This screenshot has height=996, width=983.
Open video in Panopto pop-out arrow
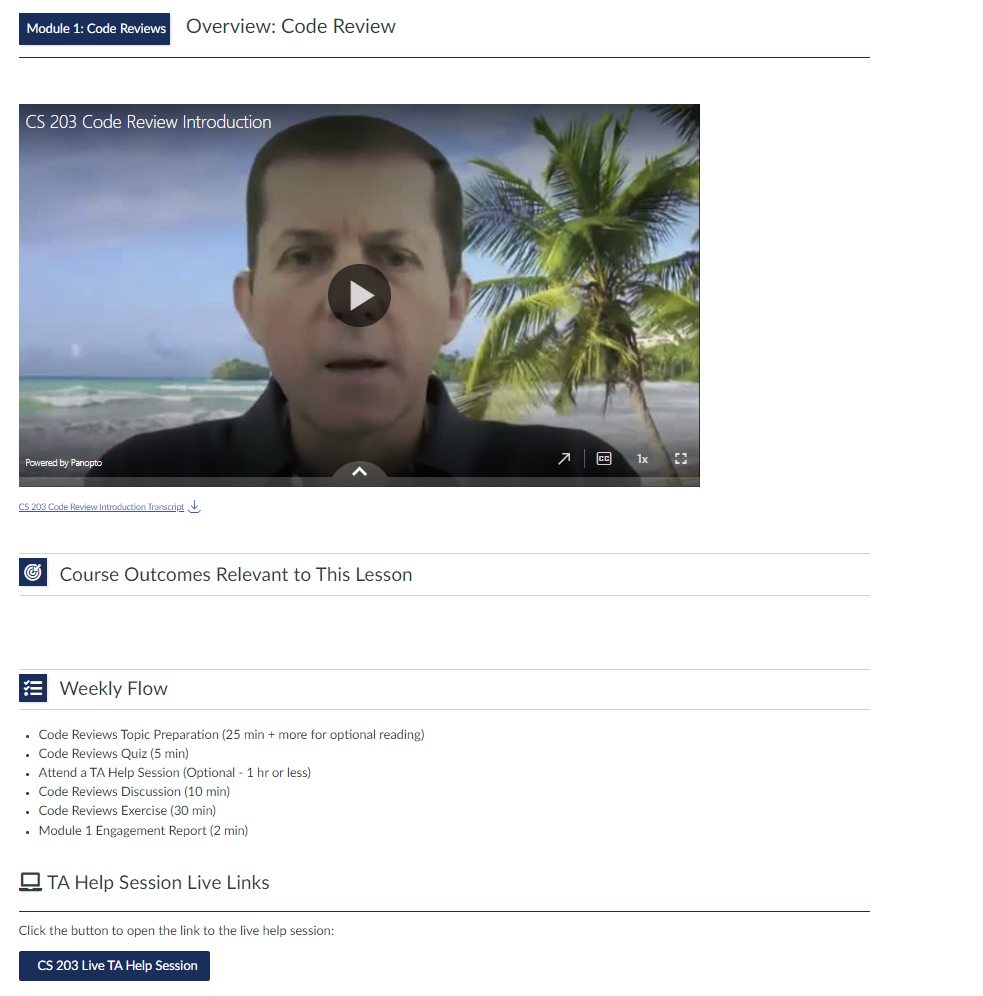point(564,459)
